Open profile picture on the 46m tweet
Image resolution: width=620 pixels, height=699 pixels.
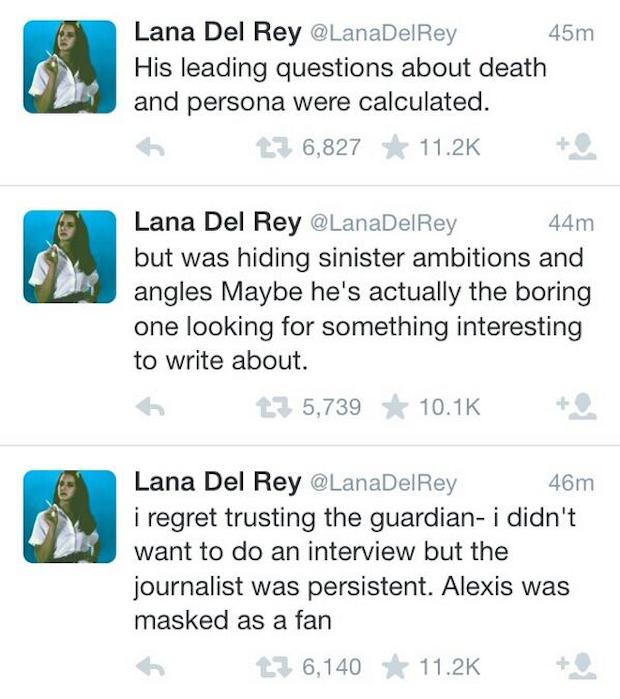pyautogui.click(x=70, y=517)
